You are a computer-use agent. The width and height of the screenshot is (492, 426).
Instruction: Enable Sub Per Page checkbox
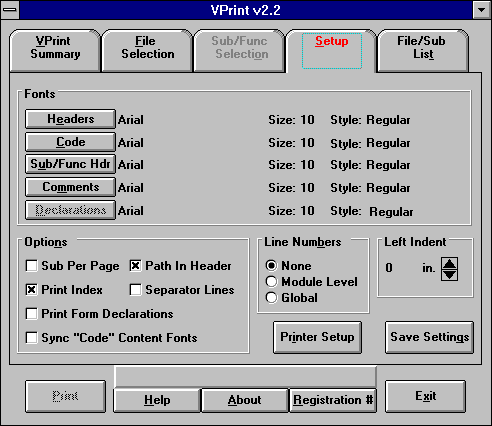(32, 266)
